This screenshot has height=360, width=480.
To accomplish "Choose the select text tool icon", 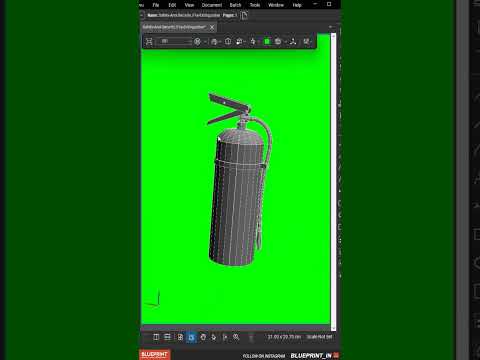I will click(x=225, y=337).
